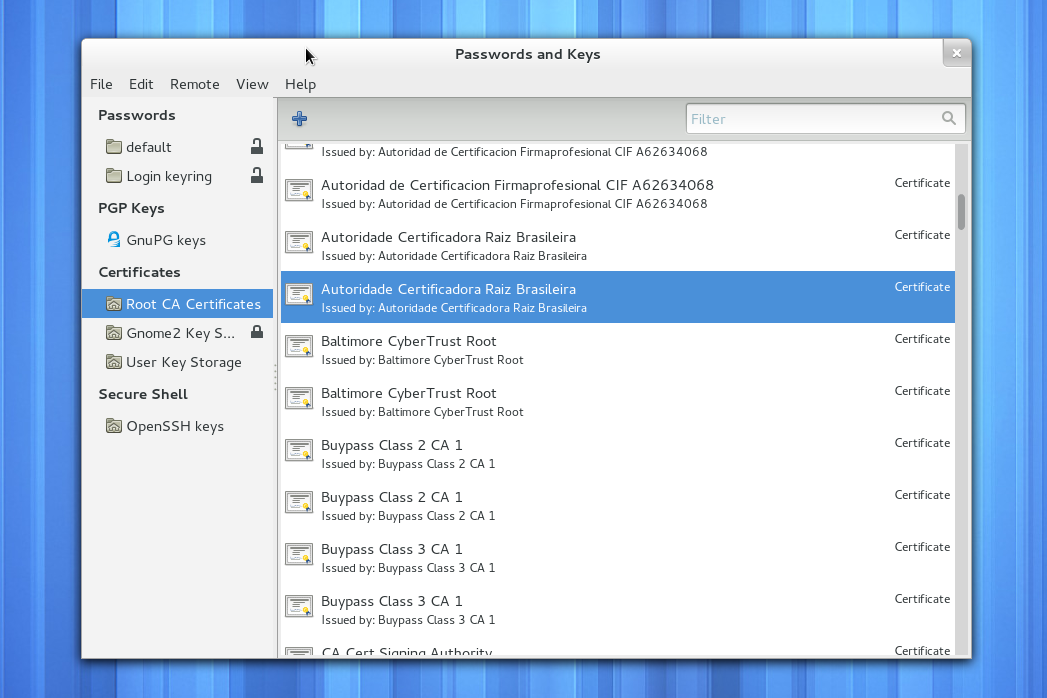This screenshot has width=1047, height=698.
Task: Click 'Issued by: Buypass Class 2 CA 1' of second entry
Action: click(408, 516)
